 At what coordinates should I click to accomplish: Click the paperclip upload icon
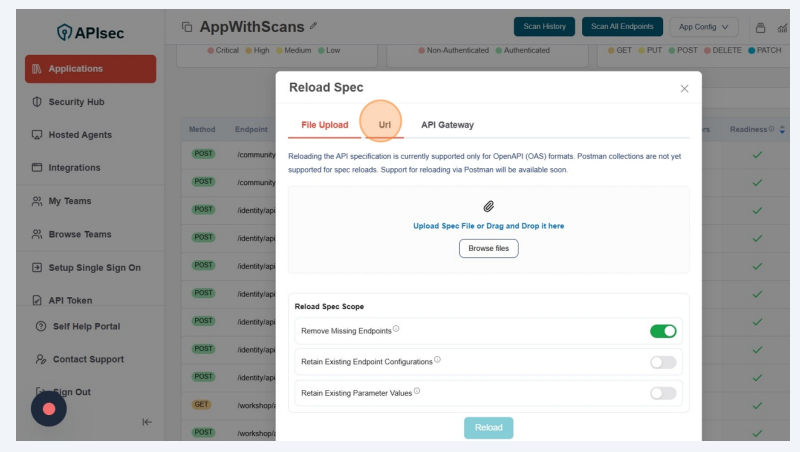(489, 207)
